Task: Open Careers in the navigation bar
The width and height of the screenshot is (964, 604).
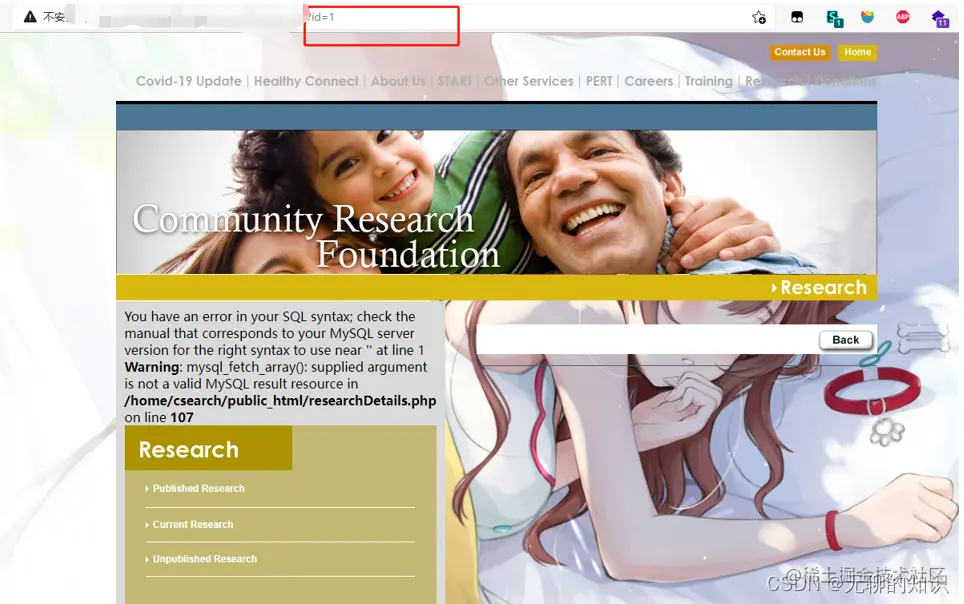Action: tap(649, 81)
